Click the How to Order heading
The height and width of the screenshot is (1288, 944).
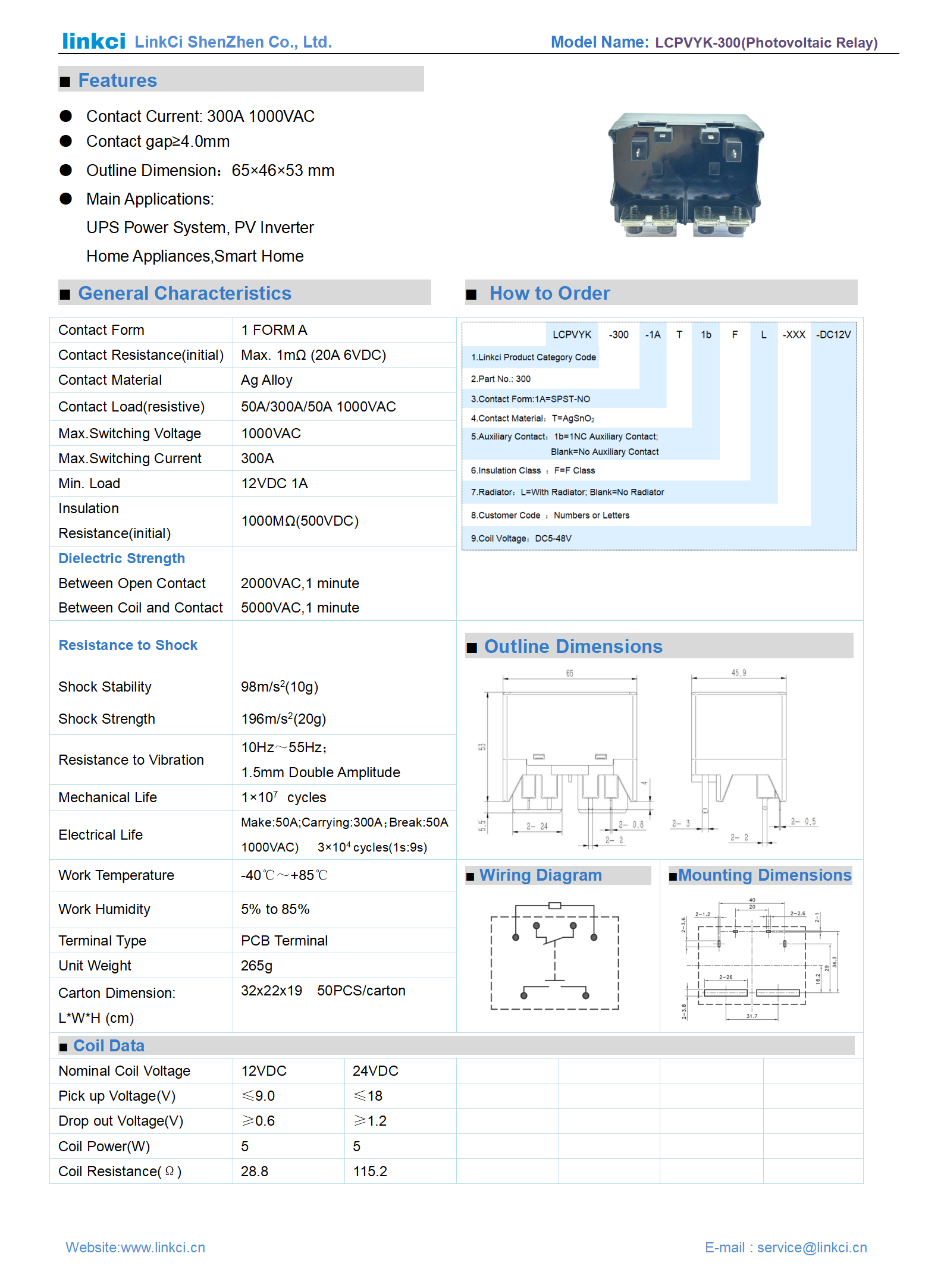point(549,293)
